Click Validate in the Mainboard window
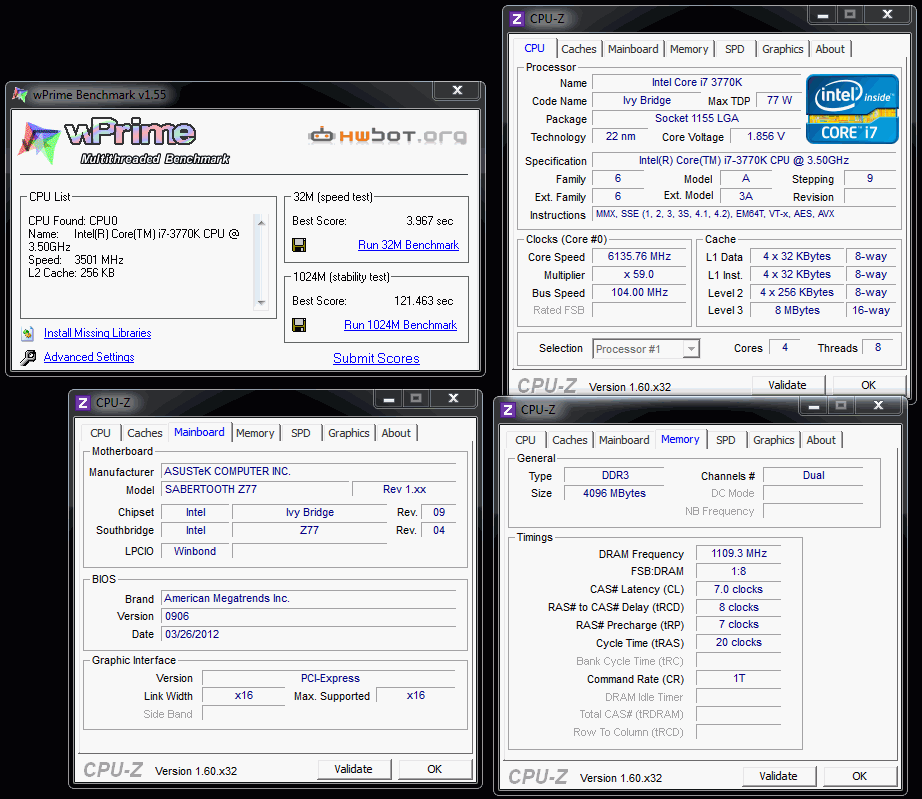The image size is (922, 799). tap(353, 769)
